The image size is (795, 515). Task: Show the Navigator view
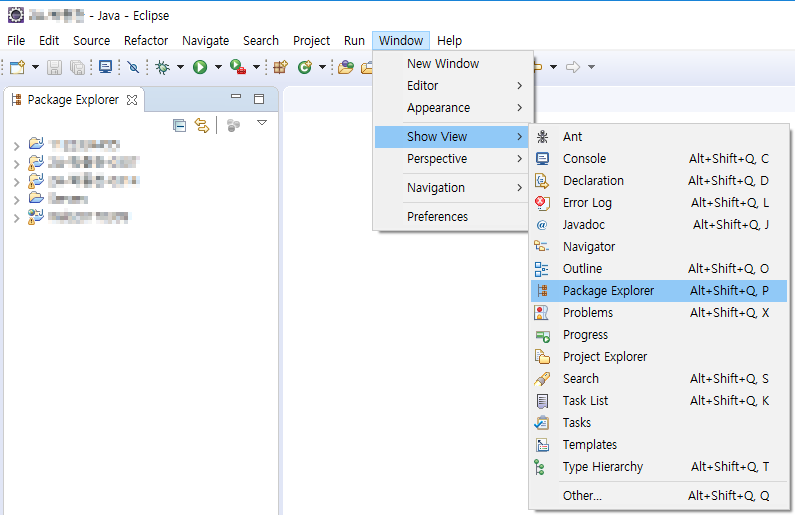pyautogui.click(x=659, y=247)
